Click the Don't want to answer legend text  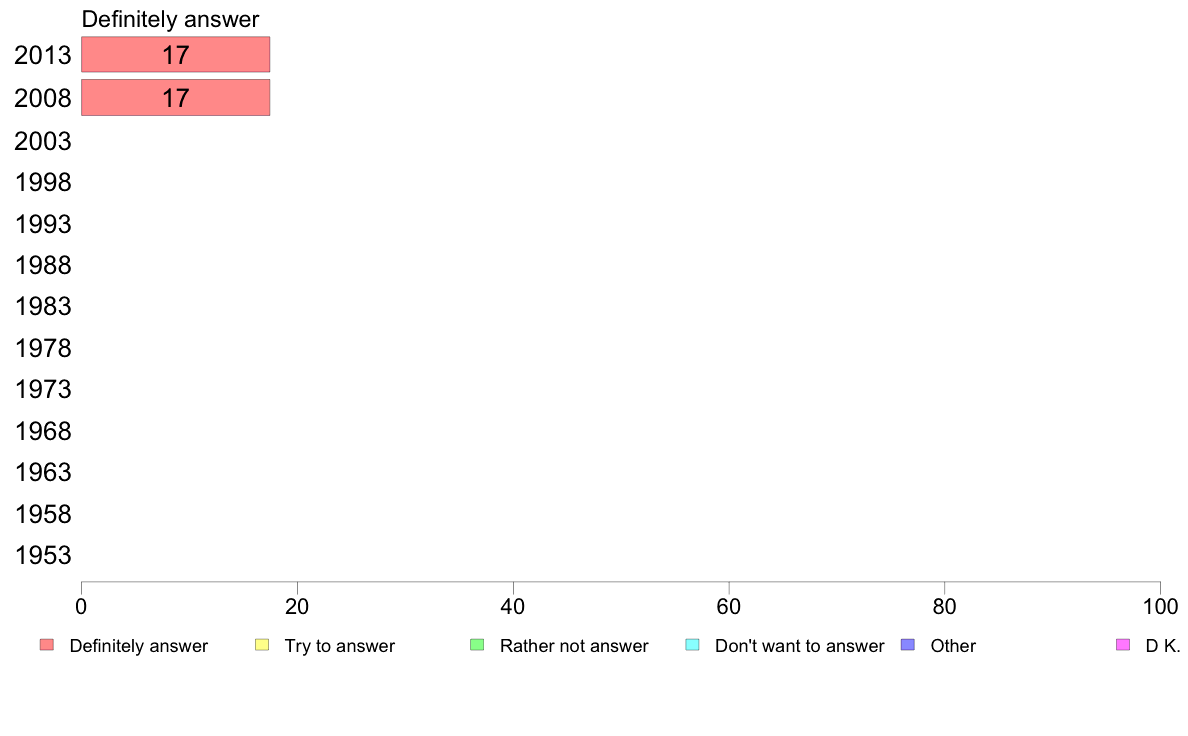[799, 646]
